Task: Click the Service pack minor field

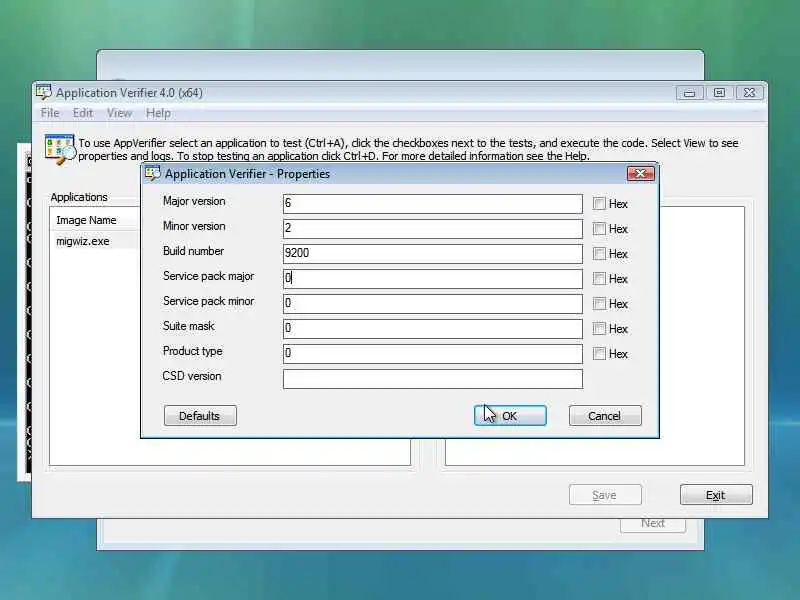Action: click(x=433, y=304)
